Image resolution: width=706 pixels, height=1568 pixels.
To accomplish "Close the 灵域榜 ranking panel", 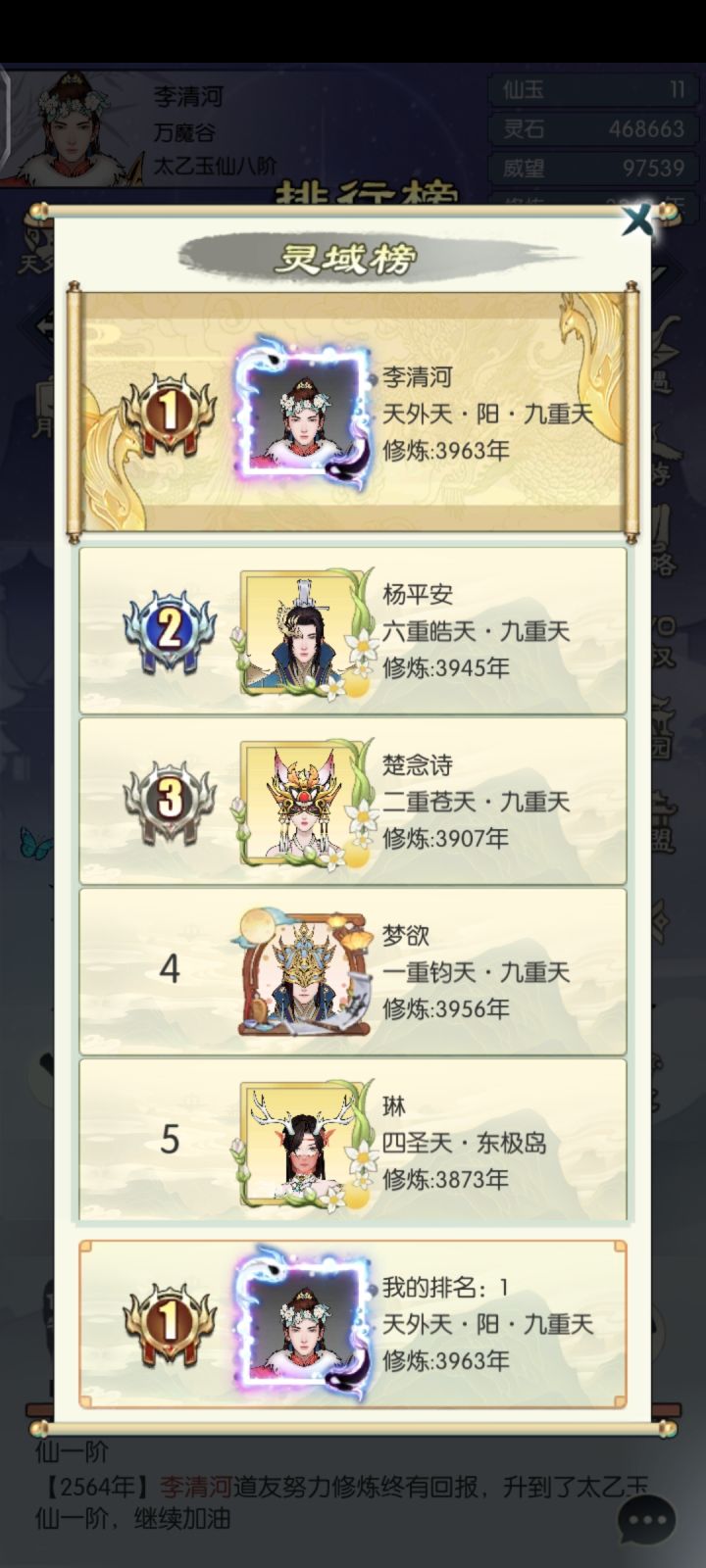I will [x=637, y=220].
